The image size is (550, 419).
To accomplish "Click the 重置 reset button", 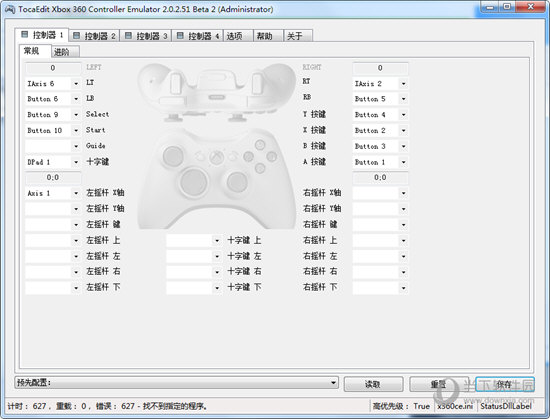I will (x=439, y=384).
